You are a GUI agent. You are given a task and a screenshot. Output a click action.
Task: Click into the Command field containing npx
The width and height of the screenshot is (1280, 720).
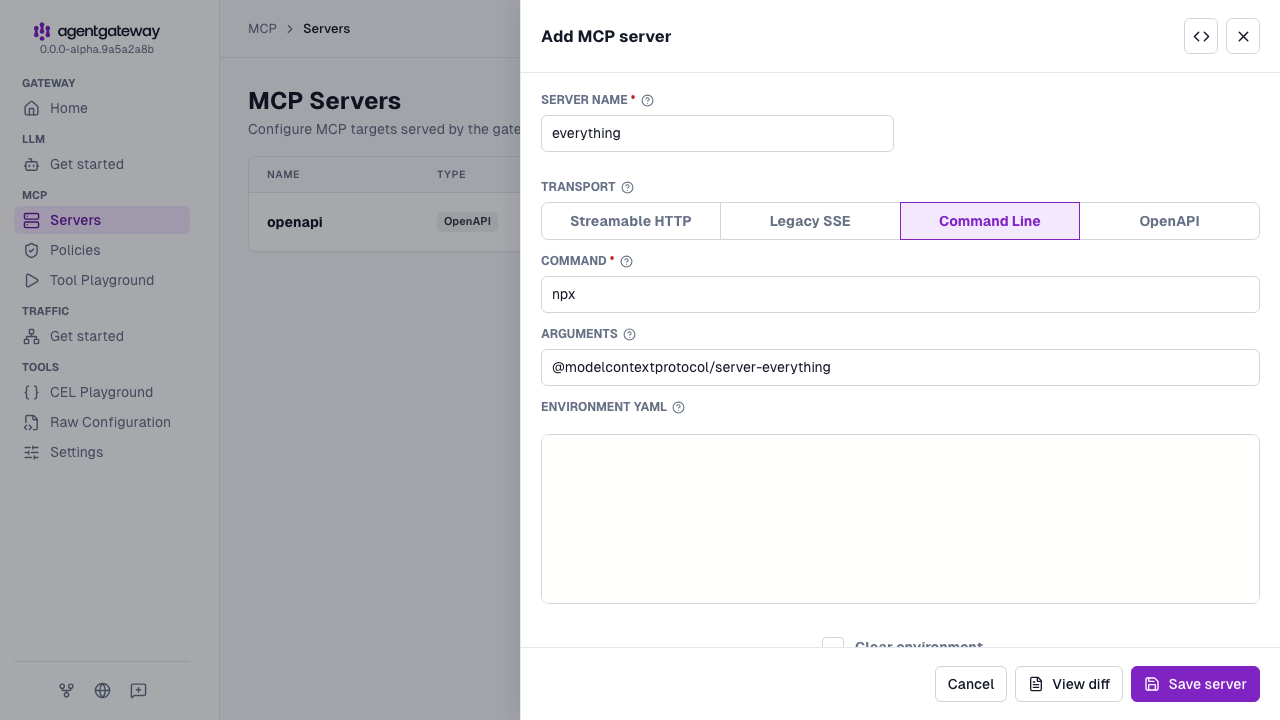900,295
